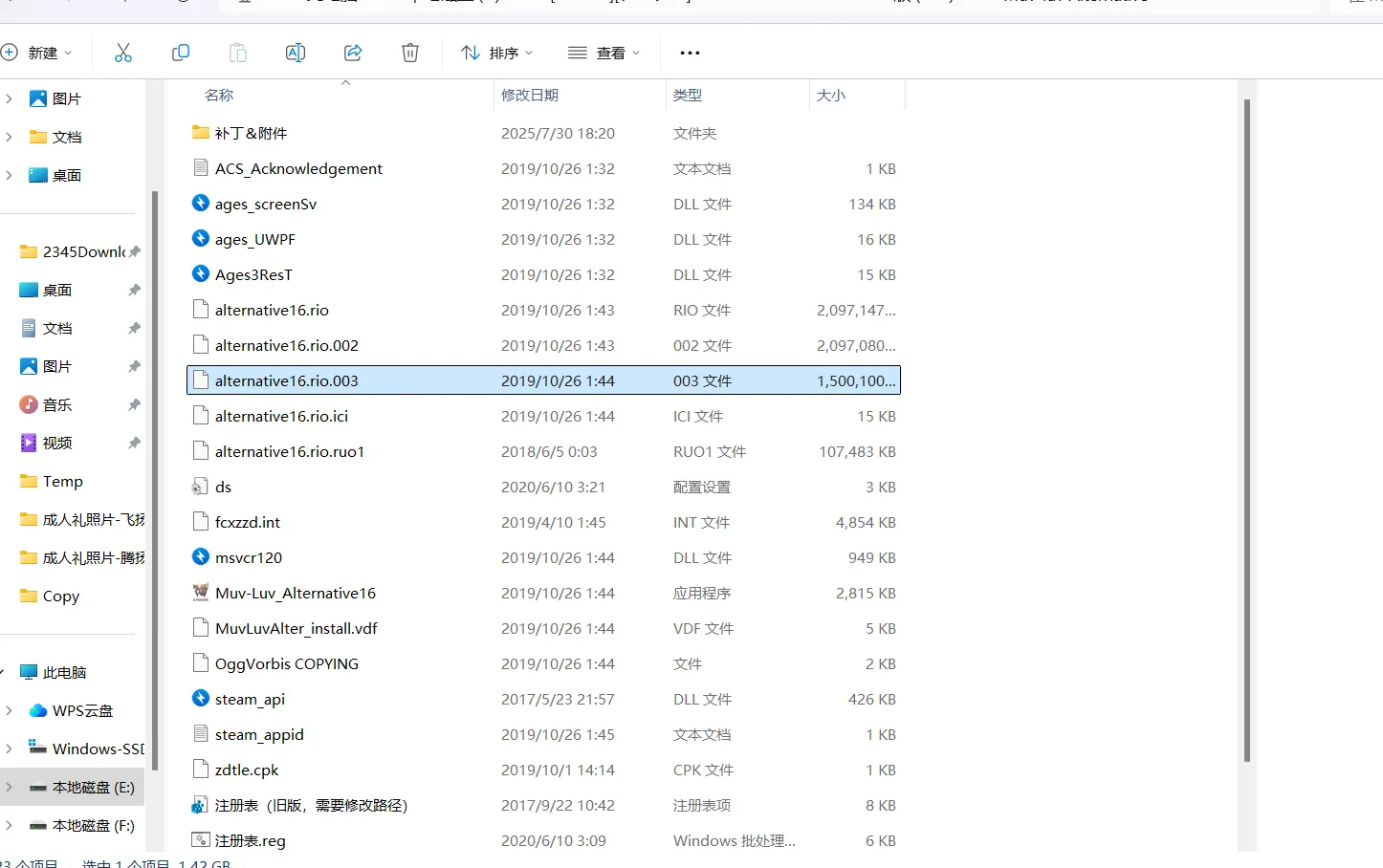Image resolution: width=1383 pixels, height=868 pixels.
Task: Select the fcxzzd.int file
Action: [543, 522]
